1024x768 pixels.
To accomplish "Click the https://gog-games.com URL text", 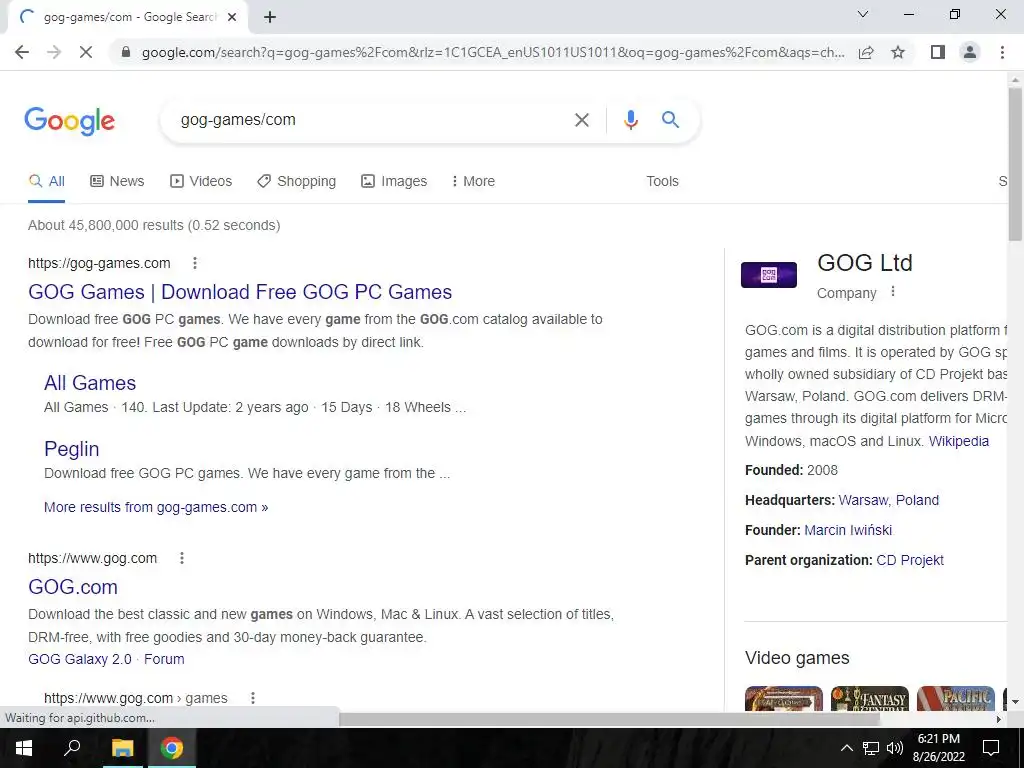I will pyautogui.click(x=99, y=264).
